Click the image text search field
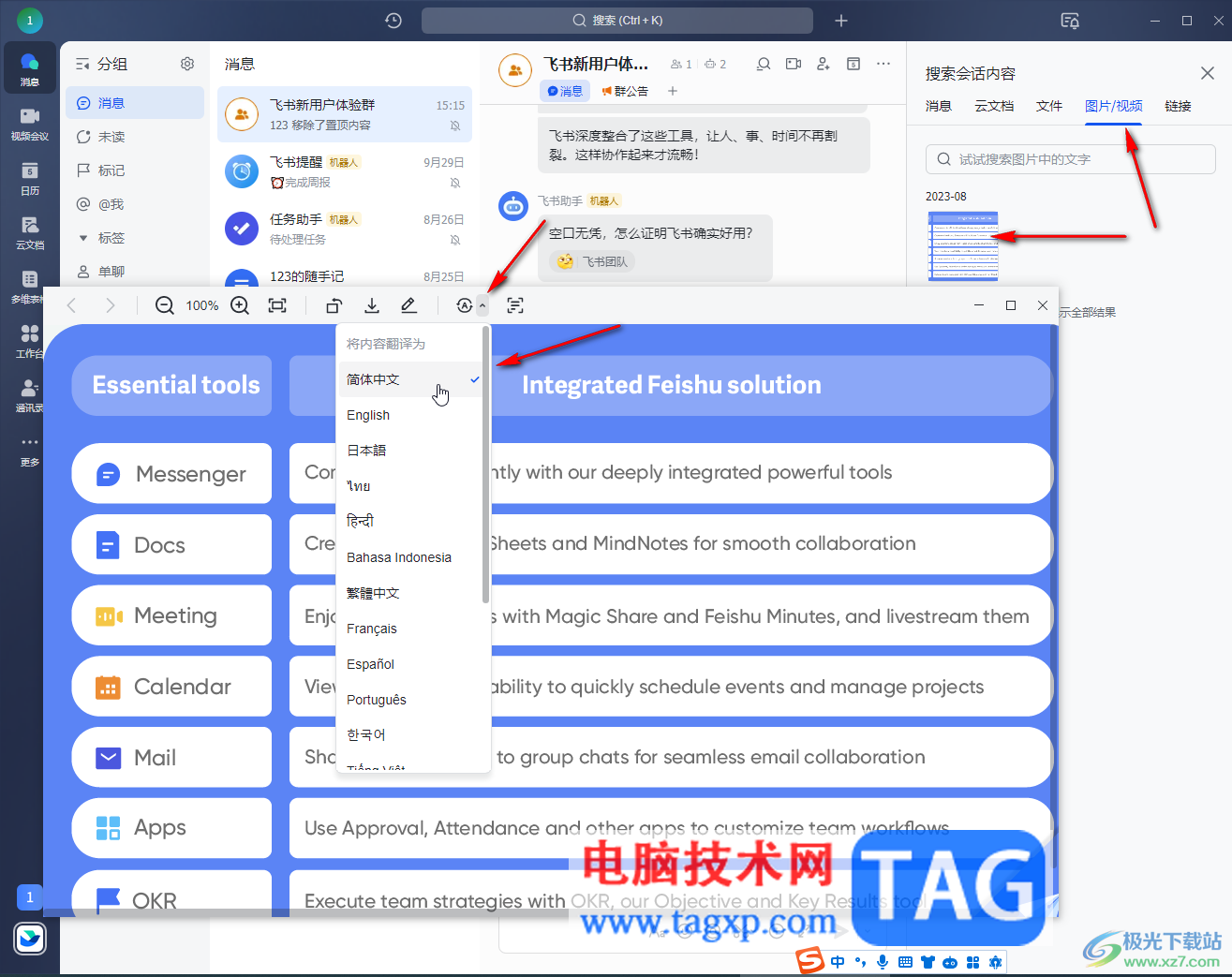The height and width of the screenshot is (977, 1232). pyautogui.click(x=1071, y=159)
